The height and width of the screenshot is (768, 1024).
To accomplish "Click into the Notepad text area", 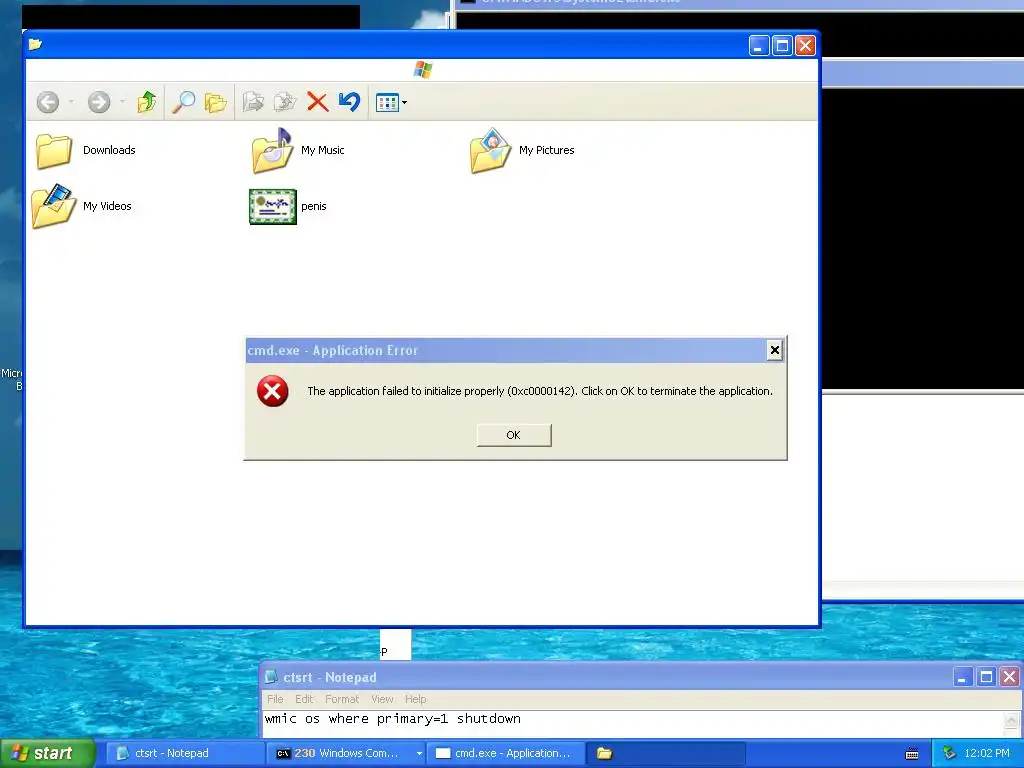I will point(632,724).
